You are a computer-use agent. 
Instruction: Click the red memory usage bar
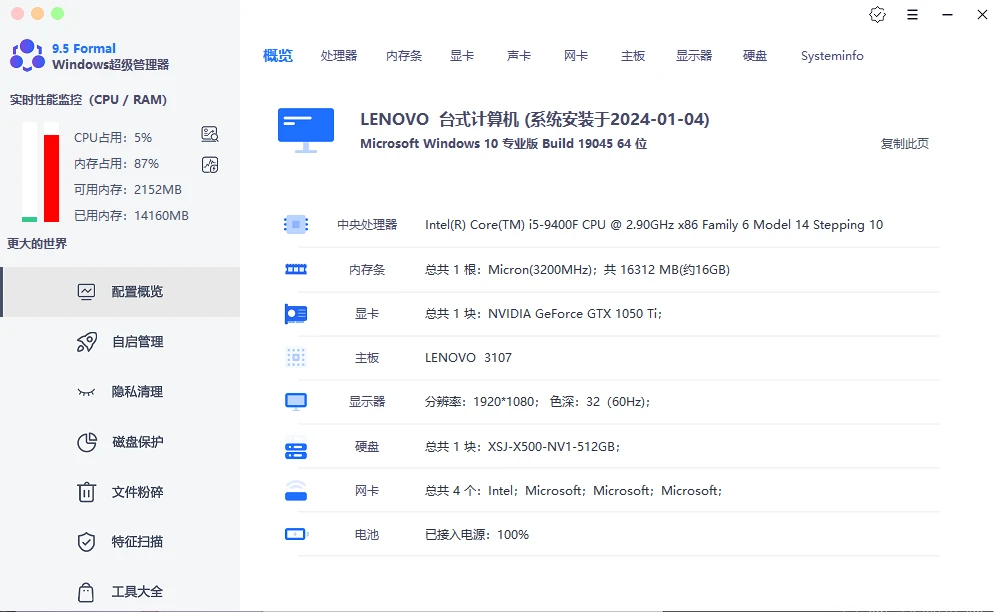tap(51, 178)
